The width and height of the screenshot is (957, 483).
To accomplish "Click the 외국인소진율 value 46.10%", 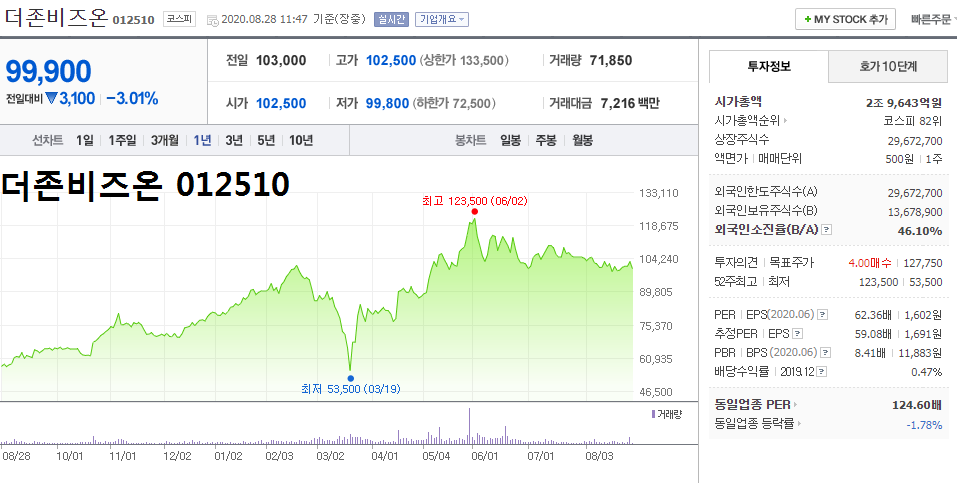I will tap(922, 231).
